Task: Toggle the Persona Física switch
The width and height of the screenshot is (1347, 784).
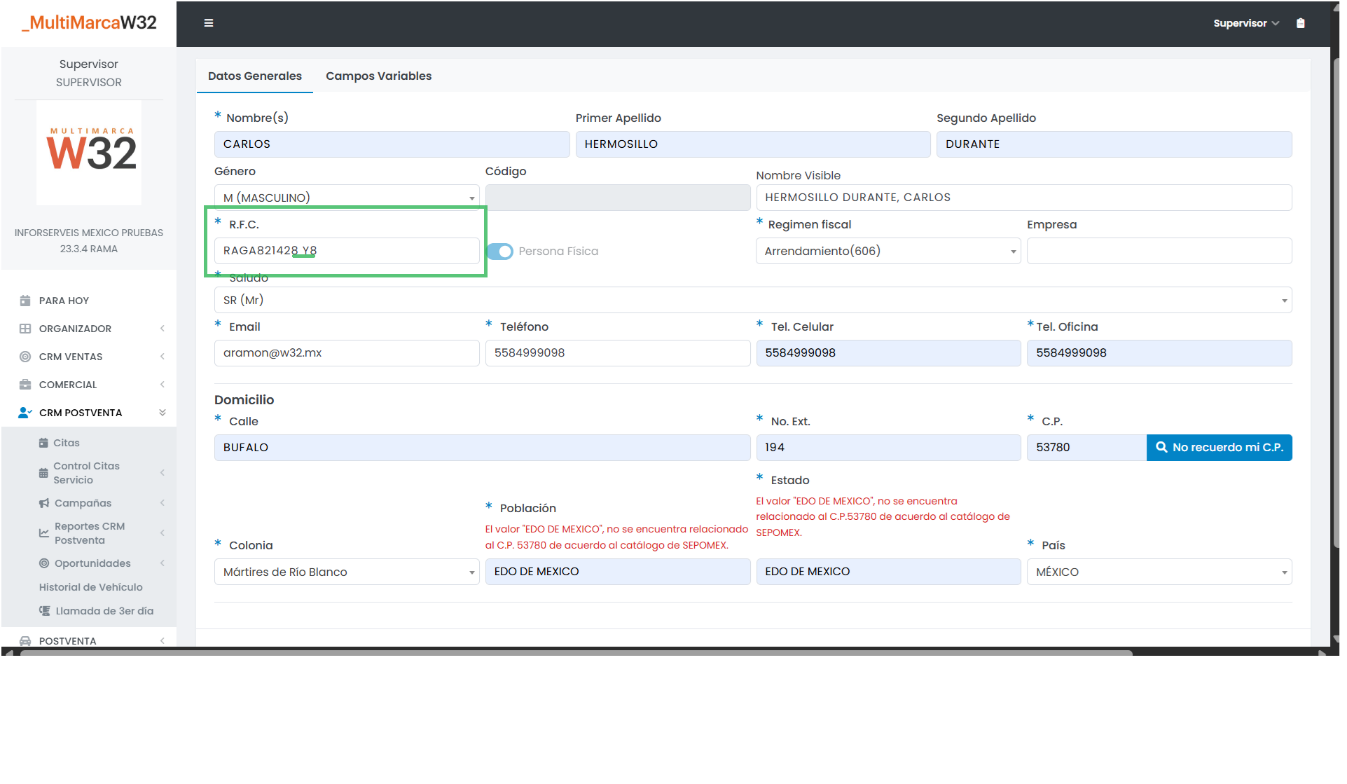Action: tap(499, 252)
